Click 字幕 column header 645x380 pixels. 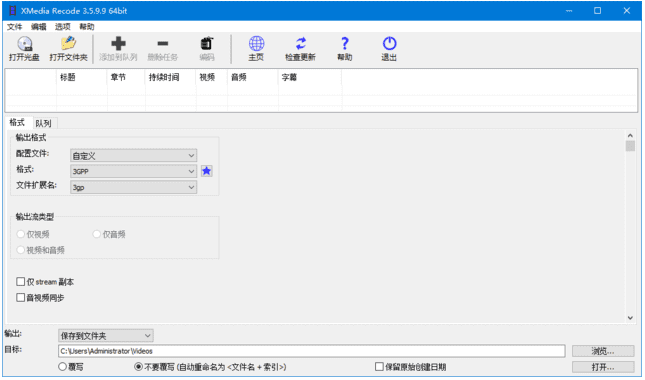click(310, 77)
